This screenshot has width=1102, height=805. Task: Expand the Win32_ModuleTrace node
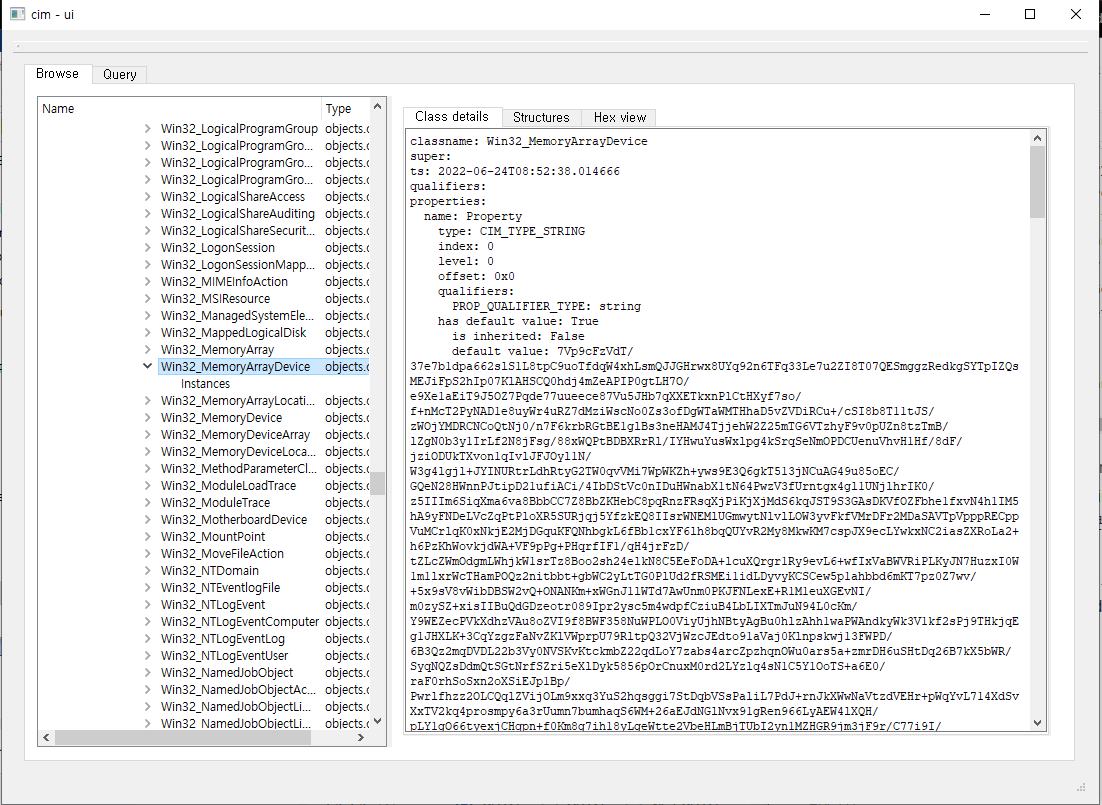point(148,503)
